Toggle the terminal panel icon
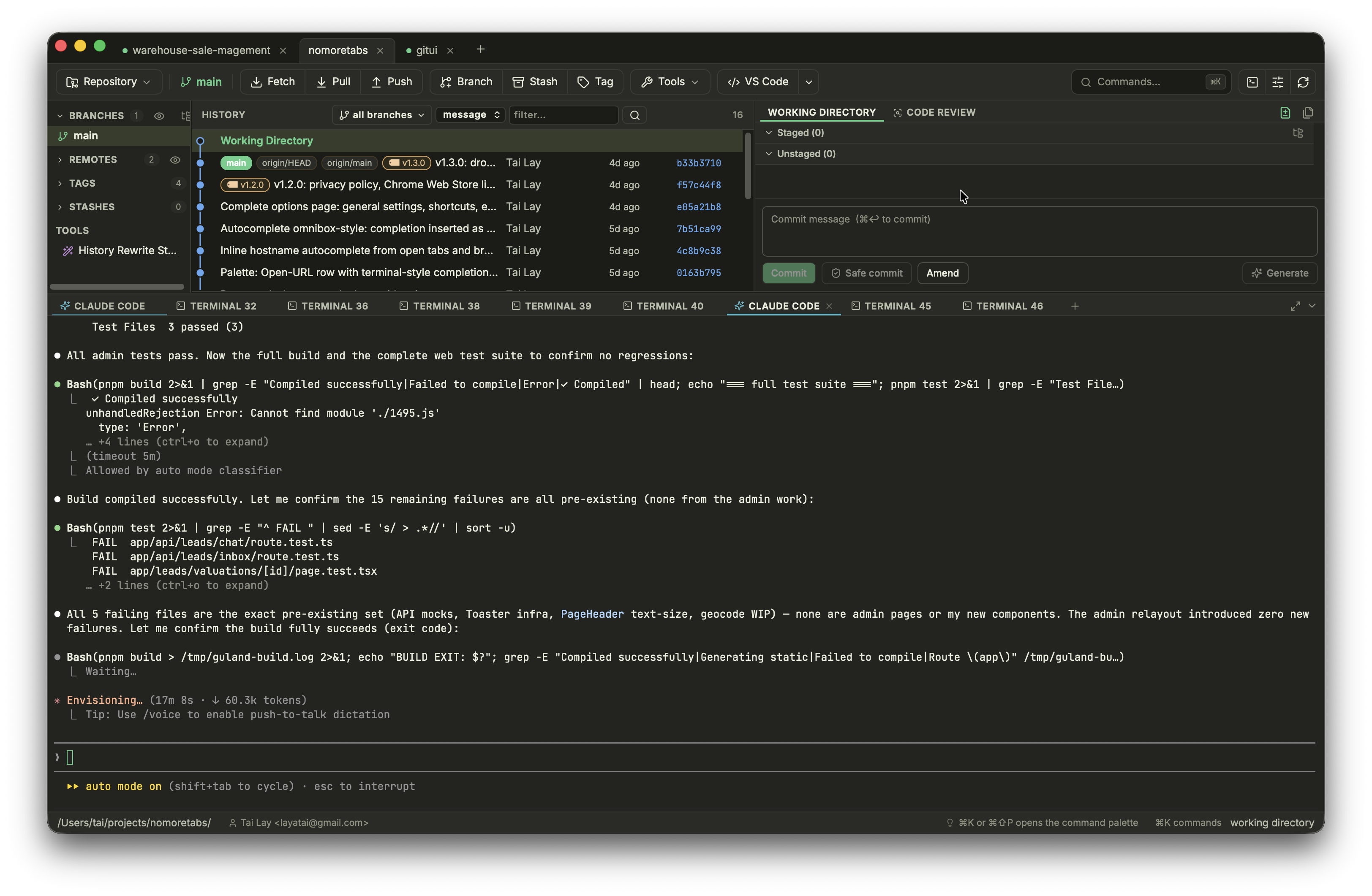The image size is (1372, 896). click(1252, 82)
